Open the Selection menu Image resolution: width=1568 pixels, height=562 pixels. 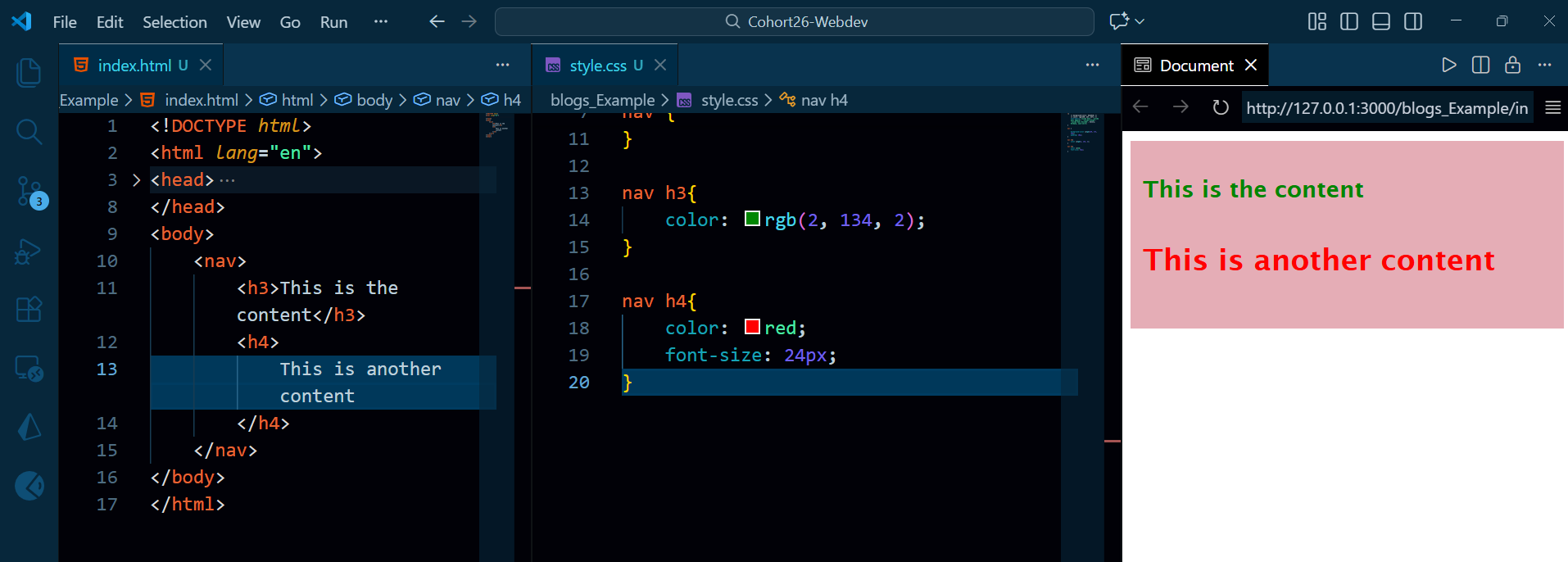(174, 22)
